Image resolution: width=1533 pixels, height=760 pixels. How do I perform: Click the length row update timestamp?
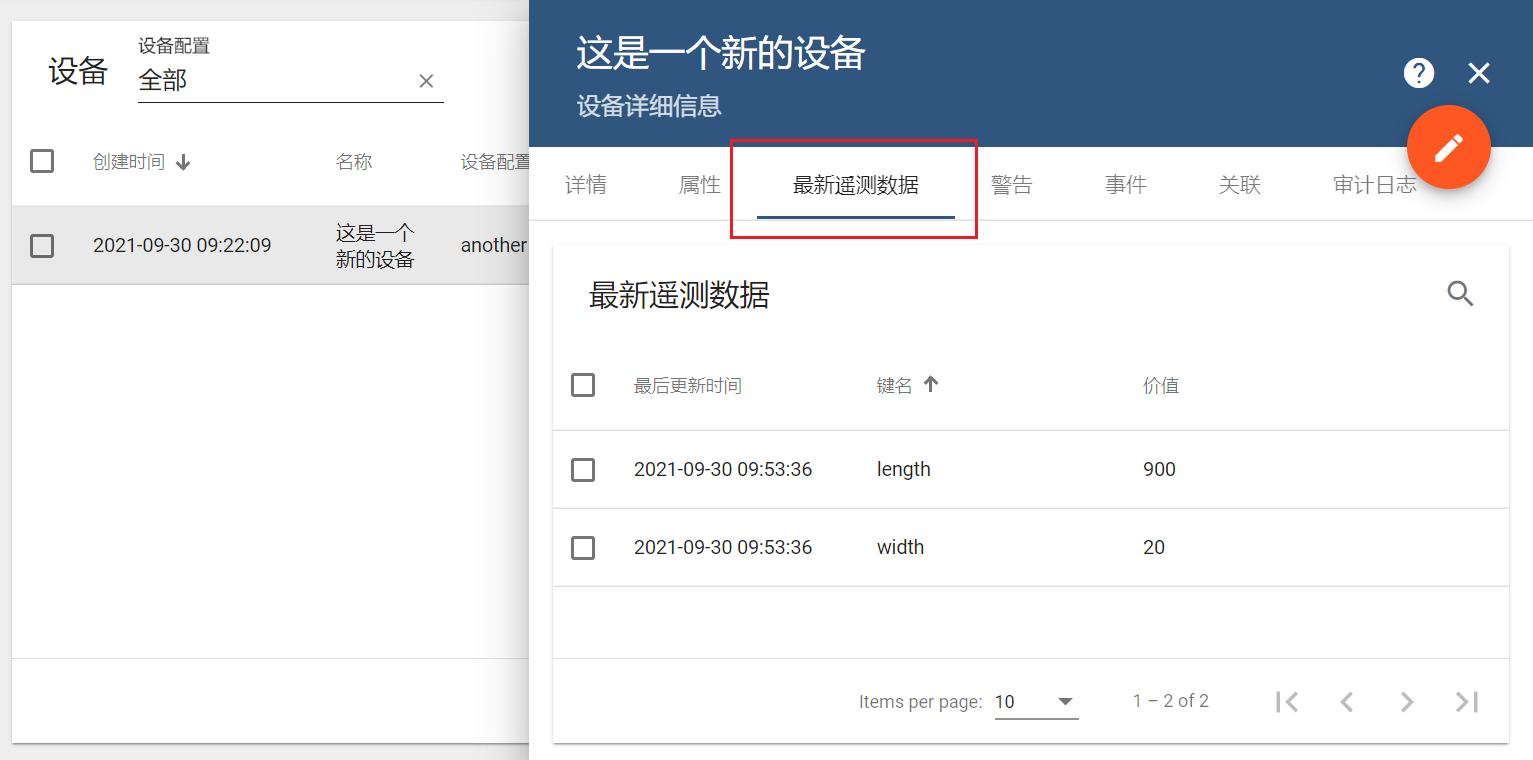(723, 469)
